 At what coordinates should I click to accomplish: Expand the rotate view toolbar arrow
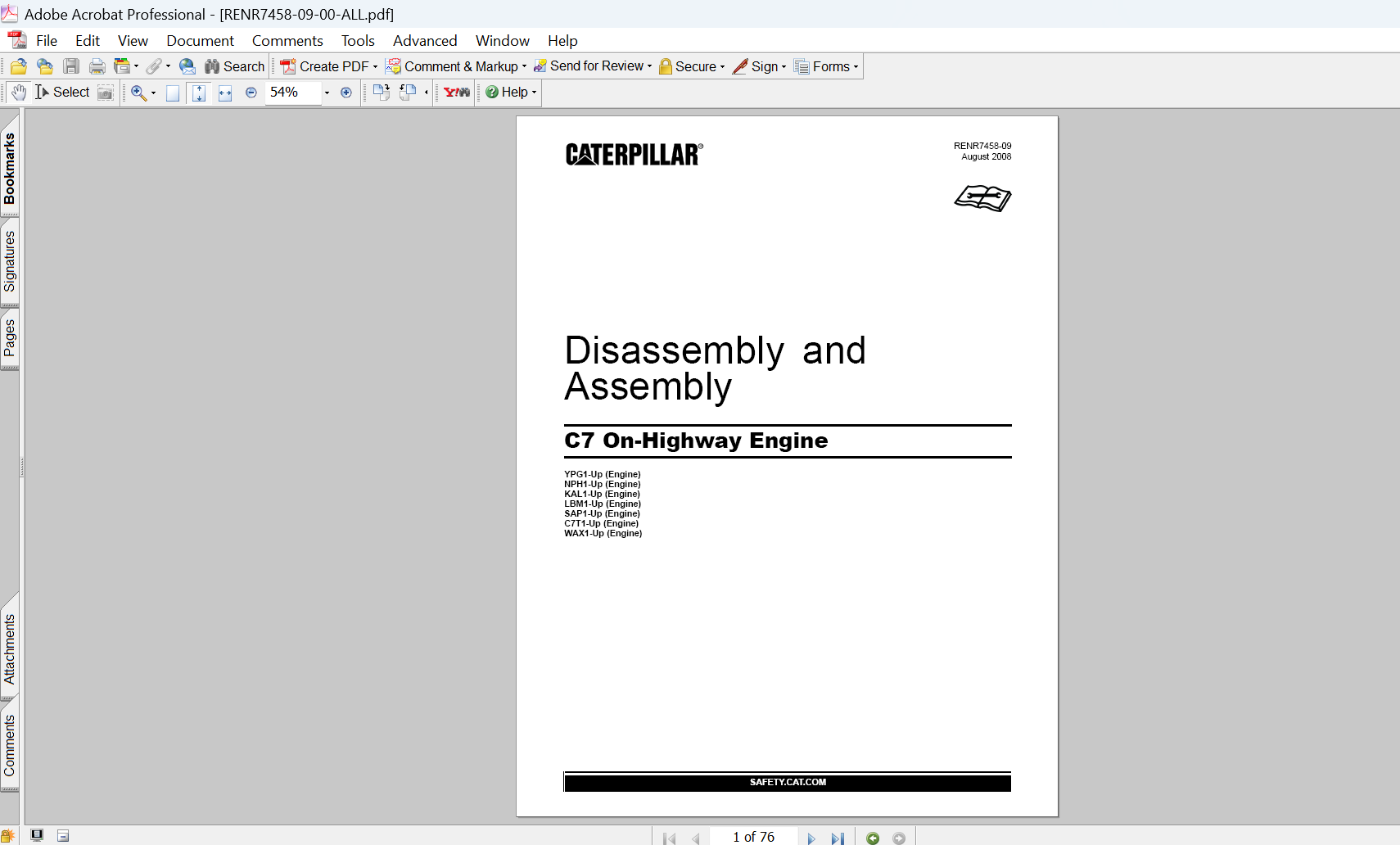point(426,93)
